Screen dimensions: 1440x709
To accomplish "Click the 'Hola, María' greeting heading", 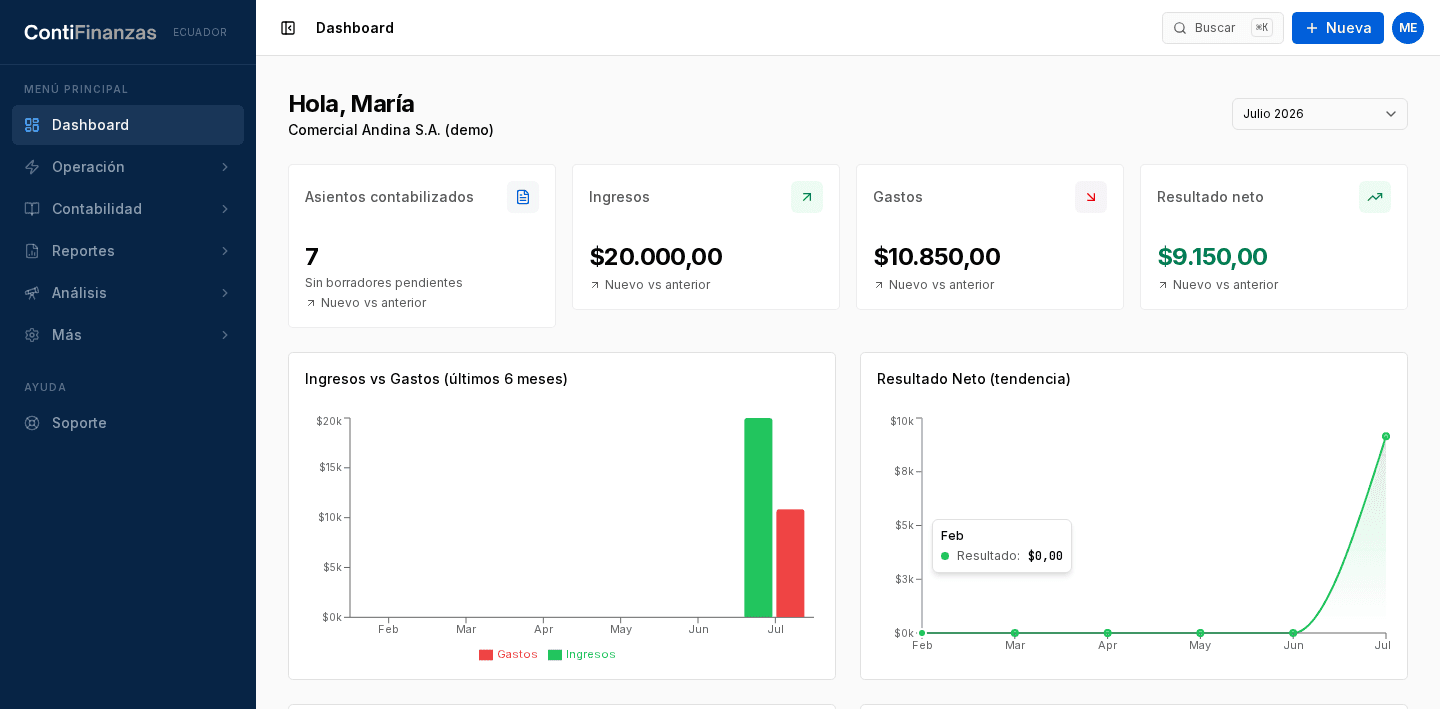I will [351, 104].
